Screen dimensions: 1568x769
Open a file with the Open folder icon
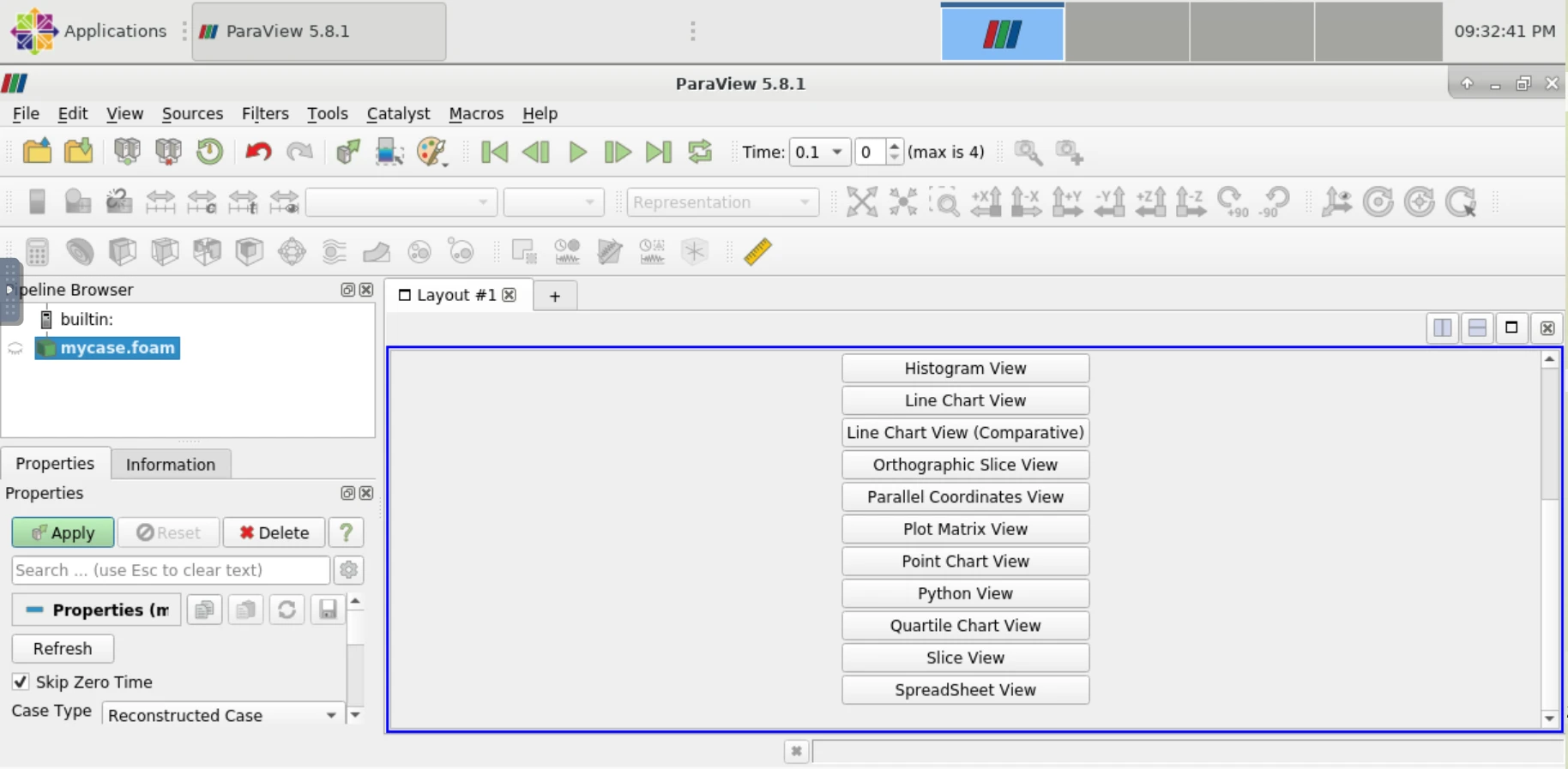tap(37, 152)
